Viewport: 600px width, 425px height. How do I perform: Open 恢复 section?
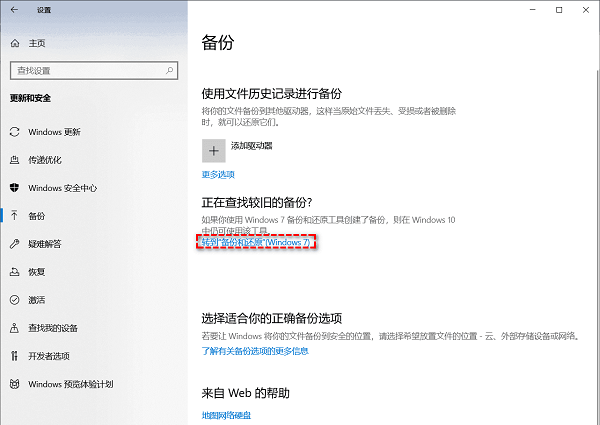pyautogui.click(x=36, y=272)
